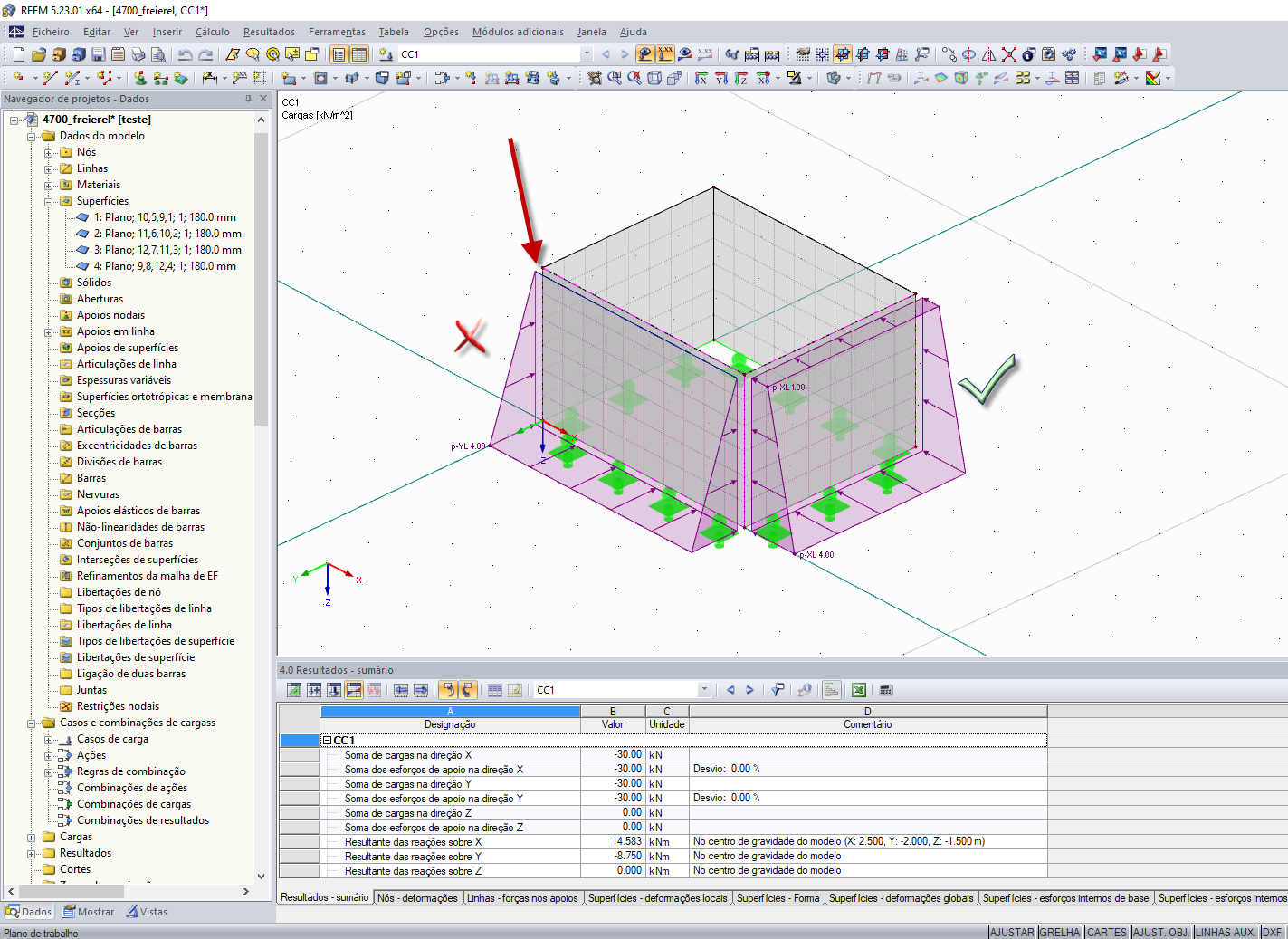Screen dimensions: 1288x939
Task: Click the rotate around axis icon
Action: [x=968, y=54]
